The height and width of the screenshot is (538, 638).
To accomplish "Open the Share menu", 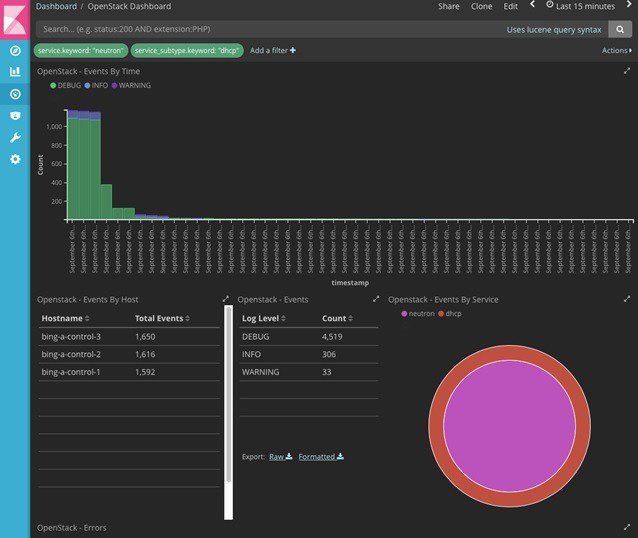I will point(448,6).
